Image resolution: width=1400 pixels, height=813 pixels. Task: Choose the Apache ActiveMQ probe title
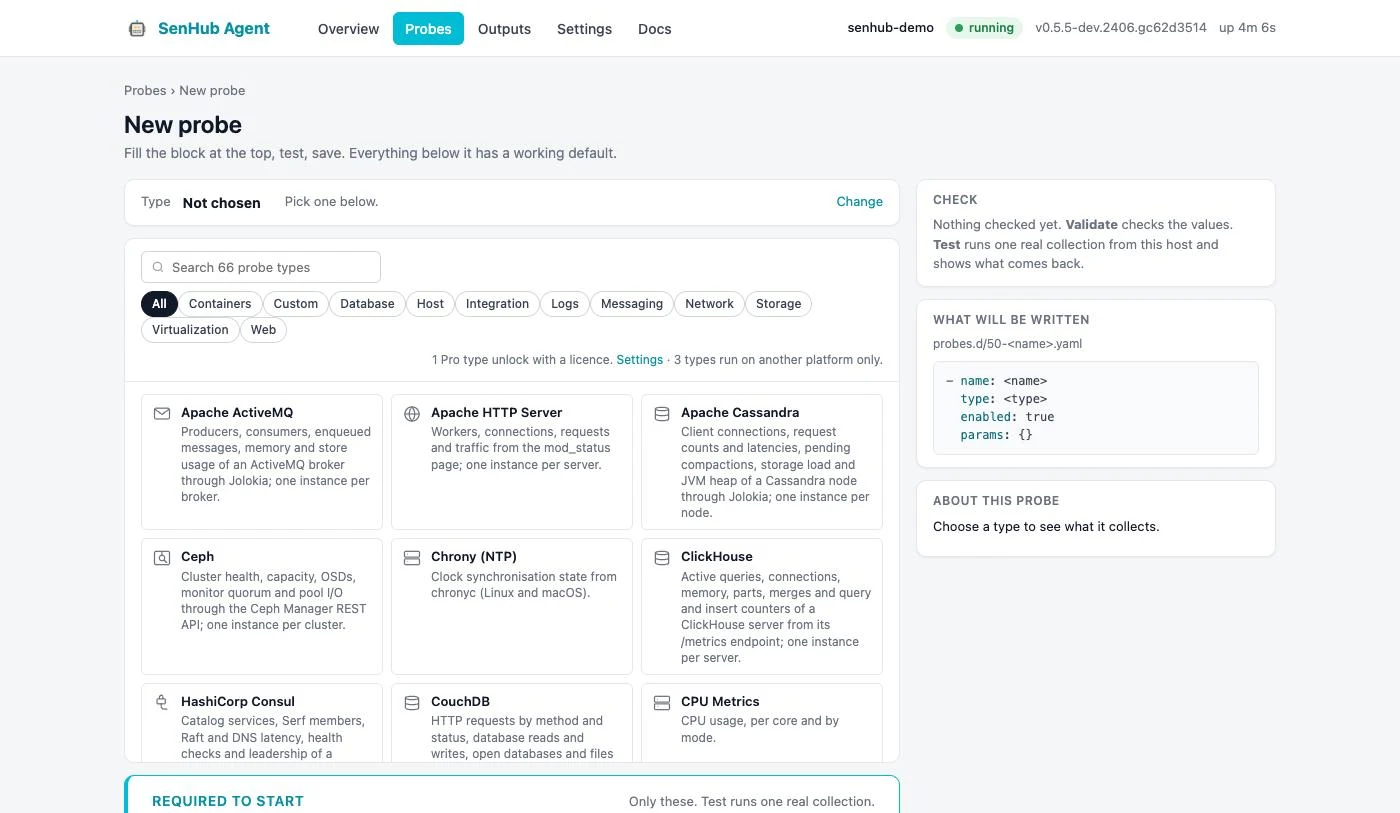coord(237,413)
